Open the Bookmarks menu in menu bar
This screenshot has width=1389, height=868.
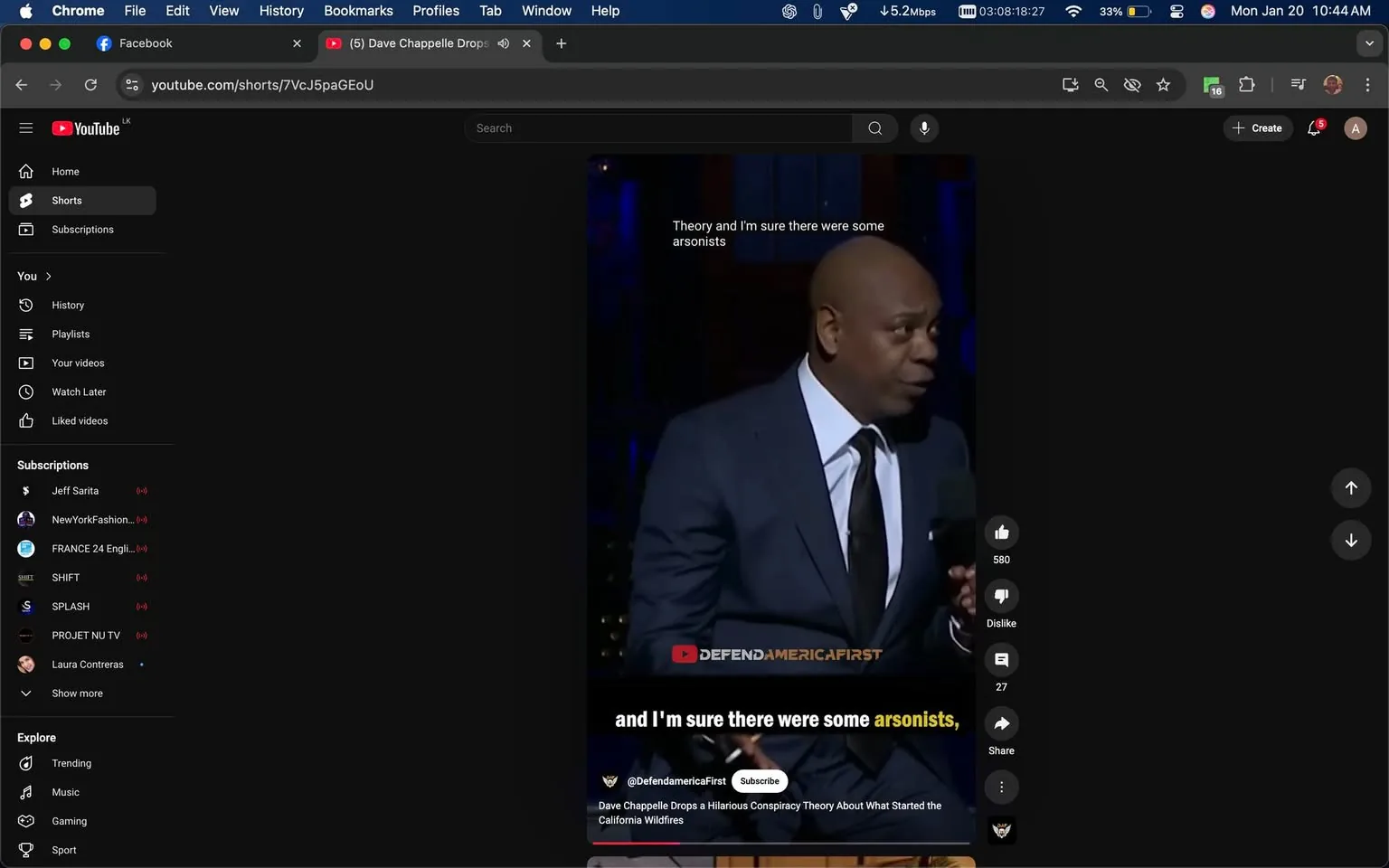click(358, 11)
